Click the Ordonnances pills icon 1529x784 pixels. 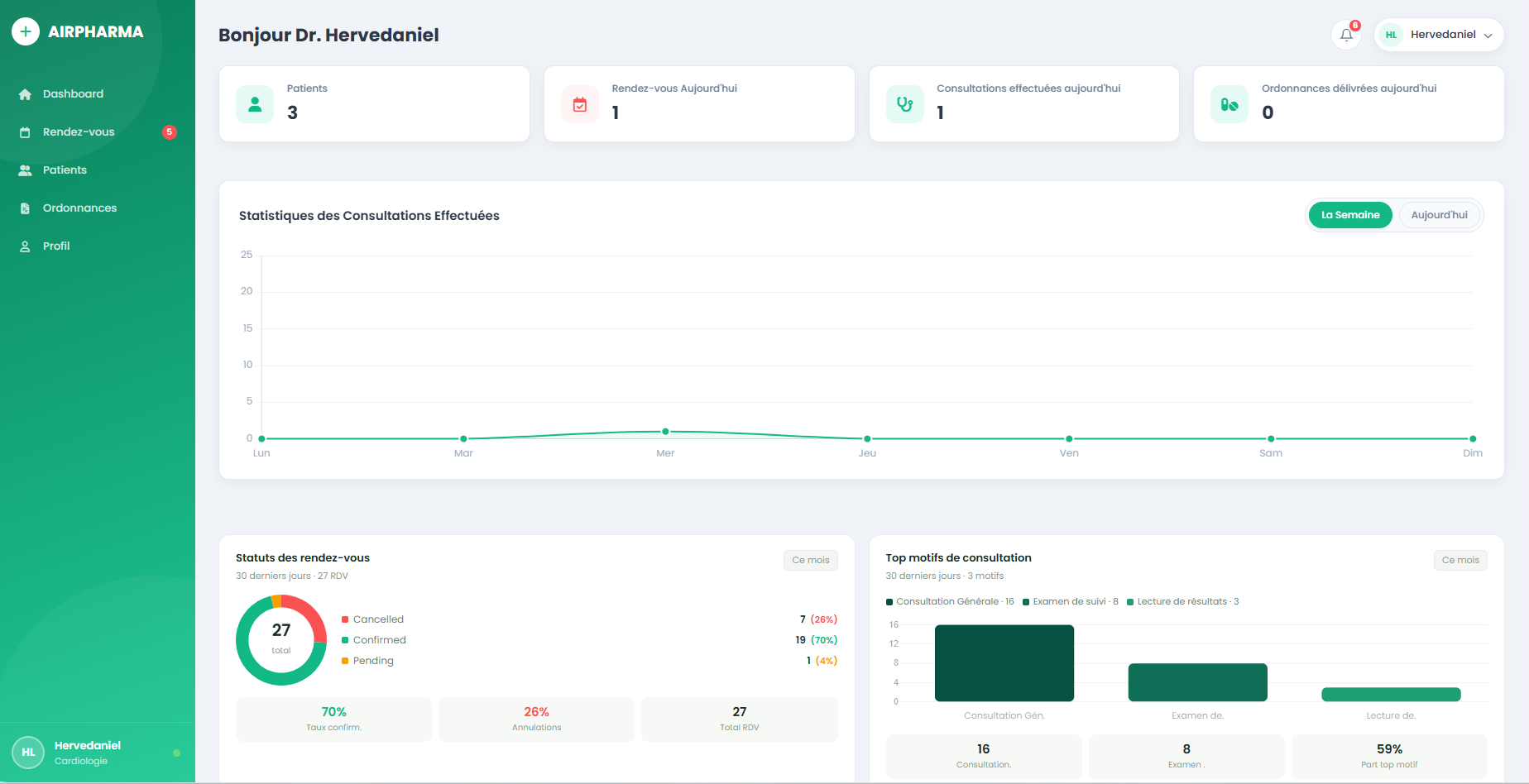pyautogui.click(x=1229, y=104)
